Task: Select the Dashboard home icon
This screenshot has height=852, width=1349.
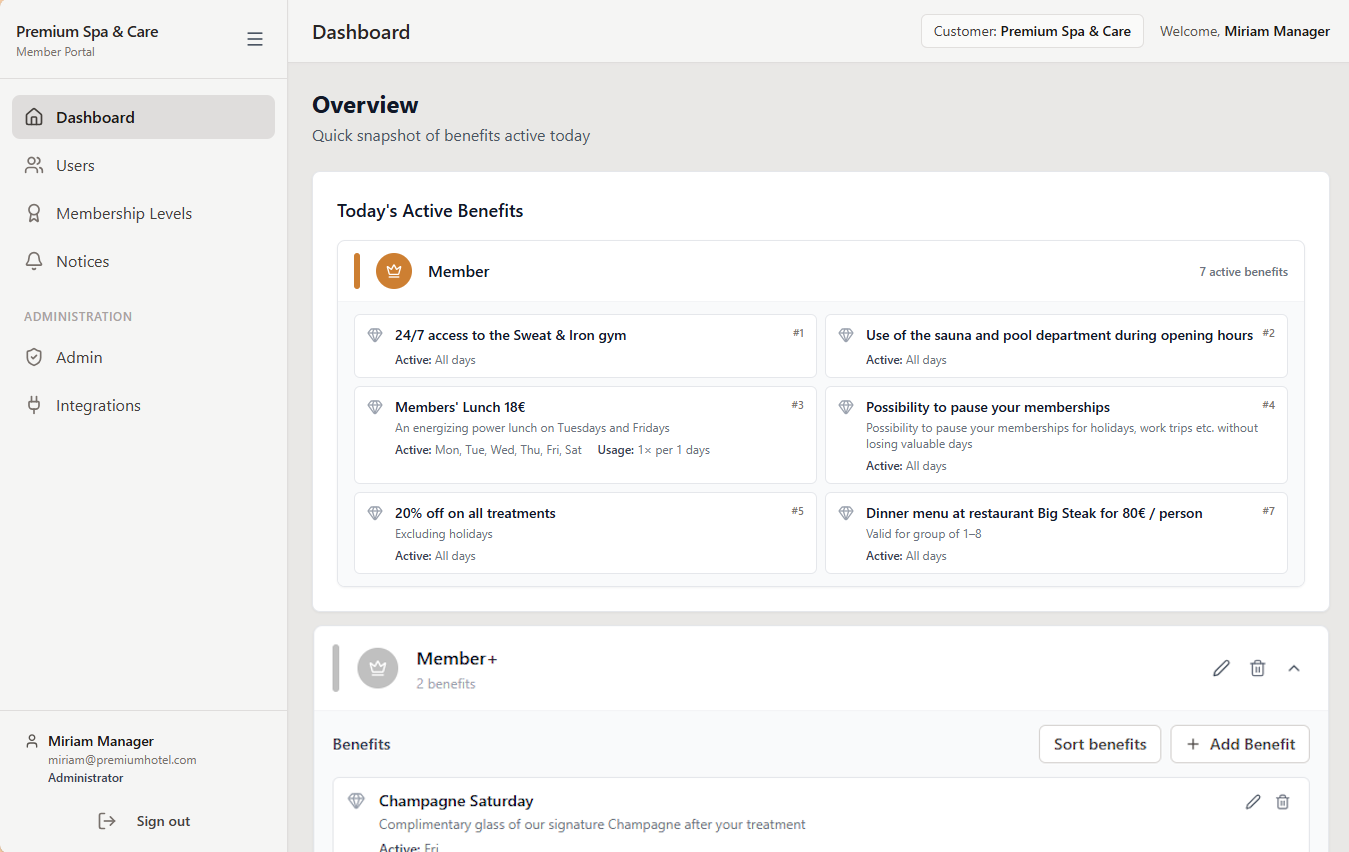Action: coord(34,117)
